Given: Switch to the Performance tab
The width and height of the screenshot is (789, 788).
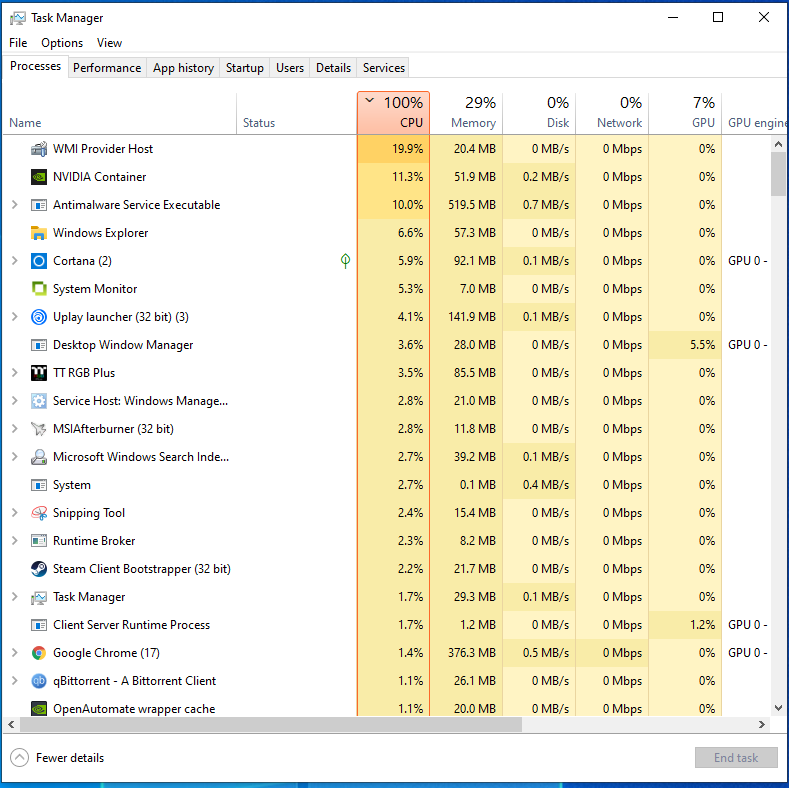Looking at the screenshot, I should tap(107, 68).
